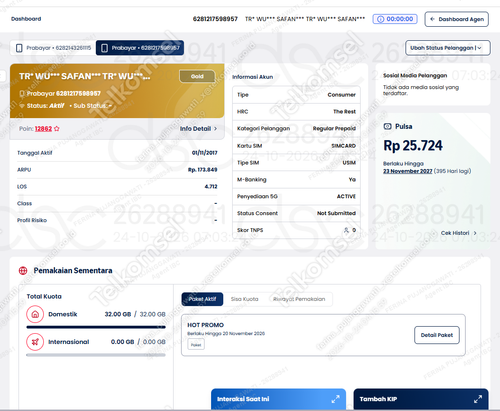Screen dimensions: 500x411
Task: Click the Kategori Pelanggan Regular Prepaid value
Action: coord(334,129)
